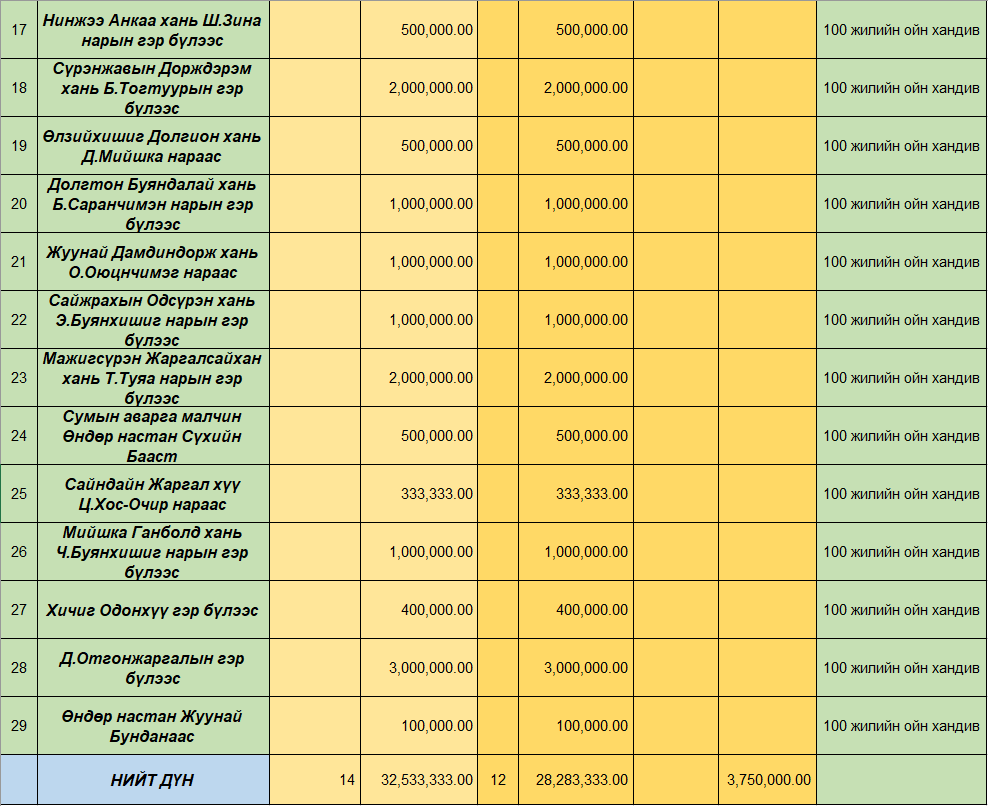
Task: Select count cell 12 in totals row
Action: pyautogui.click(x=498, y=780)
